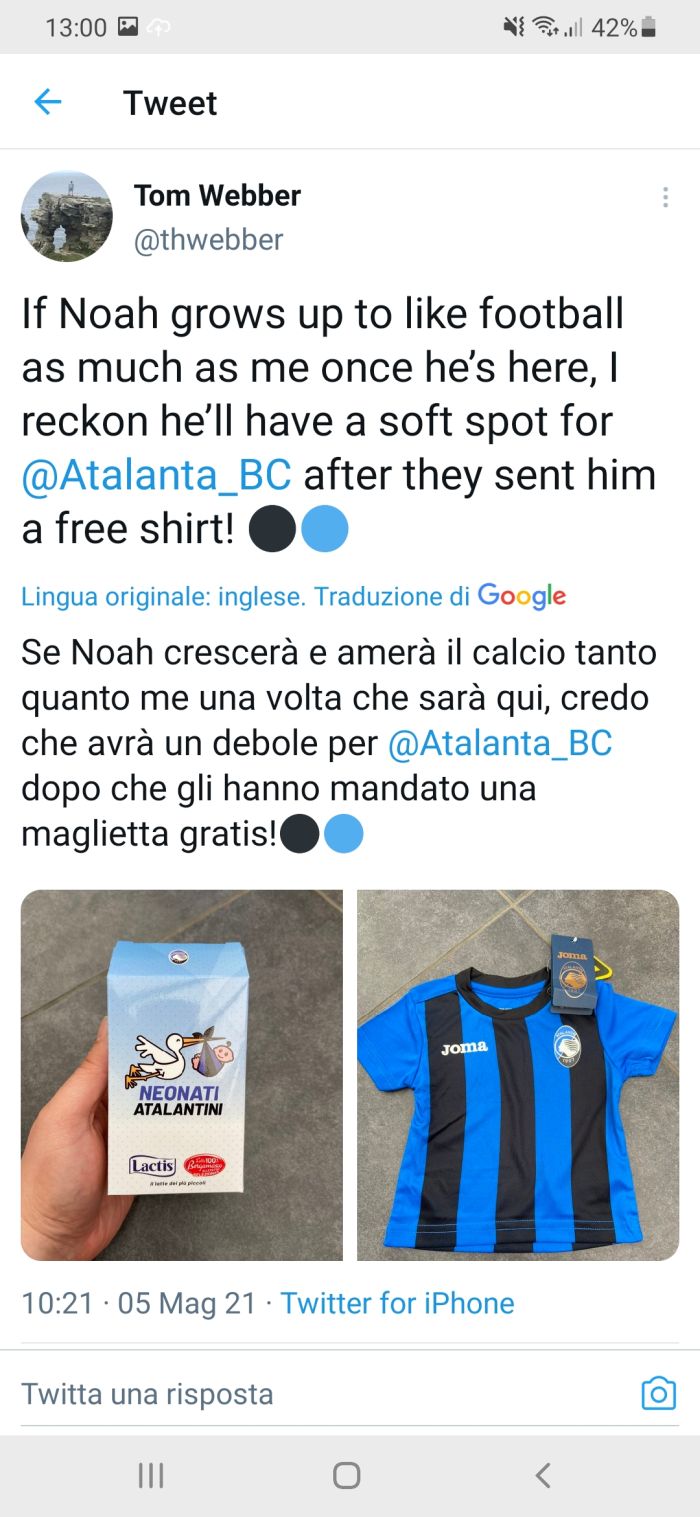Open the @thwebber handle
This screenshot has height=1517, width=700.
tap(209, 240)
